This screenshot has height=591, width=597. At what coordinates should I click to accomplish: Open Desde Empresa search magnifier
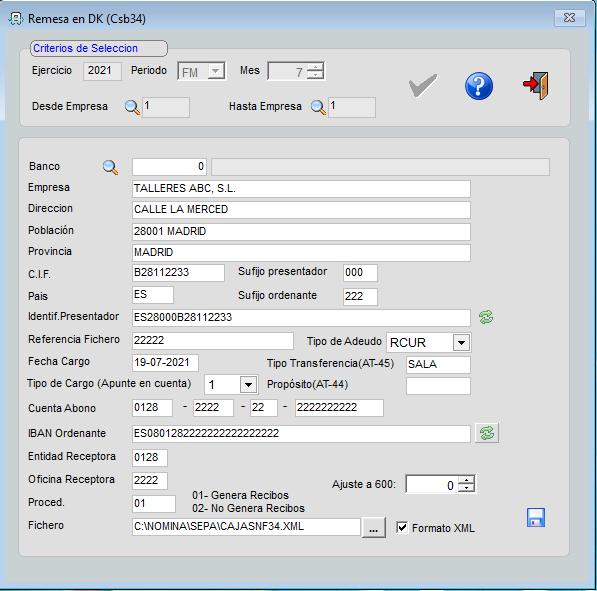point(132,107)
